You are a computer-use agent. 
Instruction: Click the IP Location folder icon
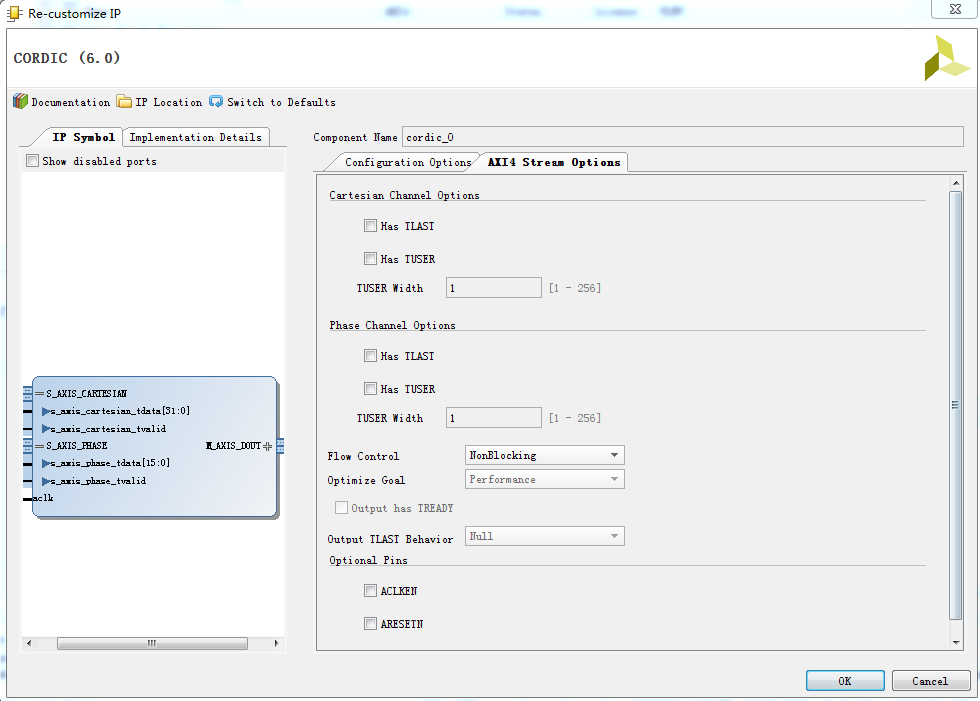click(x=124, y=101)
